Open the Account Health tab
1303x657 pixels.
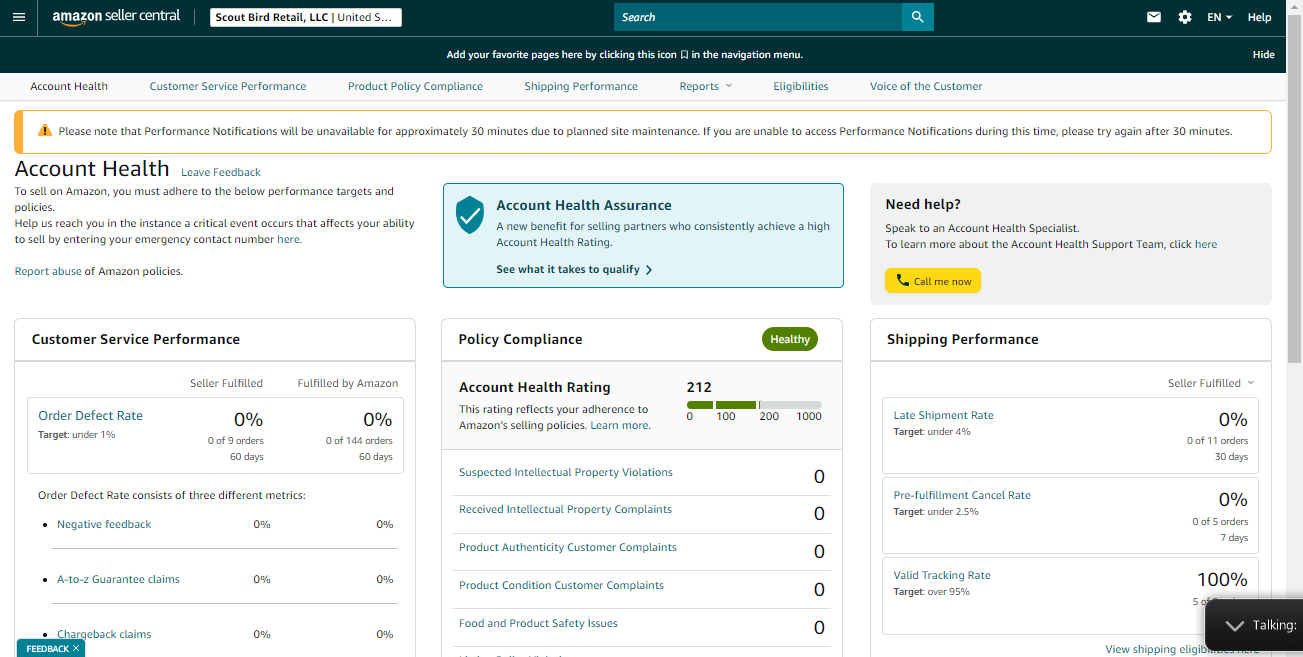(x=69, y=86)
